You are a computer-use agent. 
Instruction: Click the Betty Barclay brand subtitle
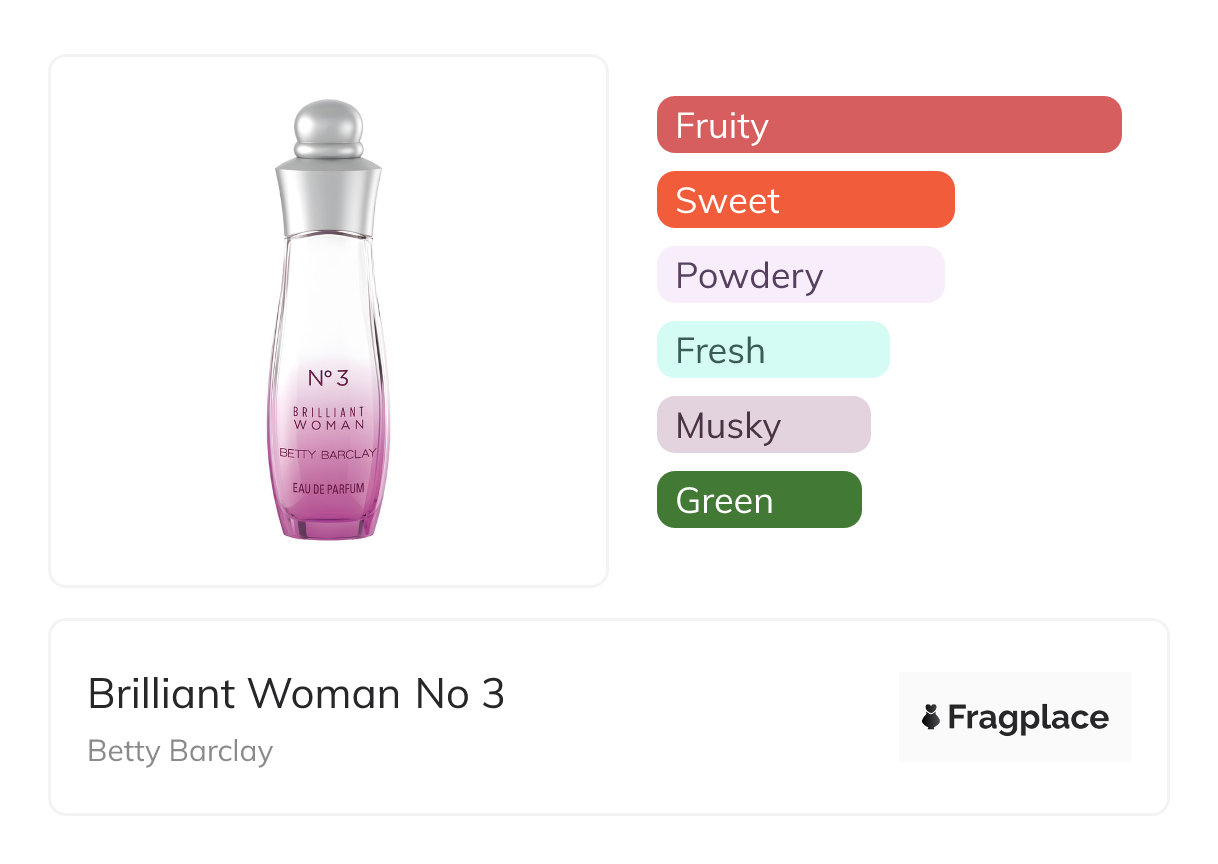click(180, 751)
